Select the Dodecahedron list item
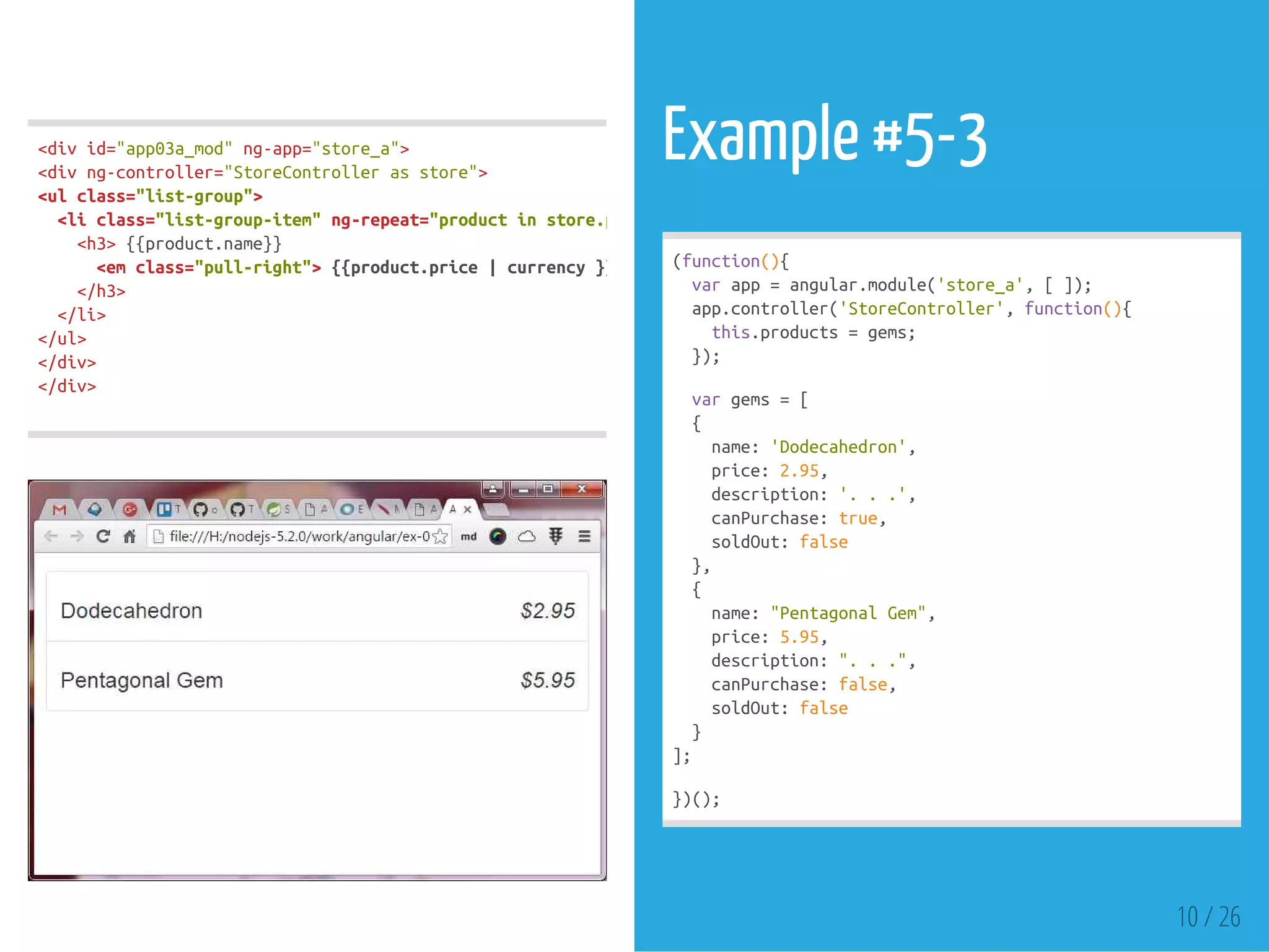The image size is (1269, 952). 317,607
